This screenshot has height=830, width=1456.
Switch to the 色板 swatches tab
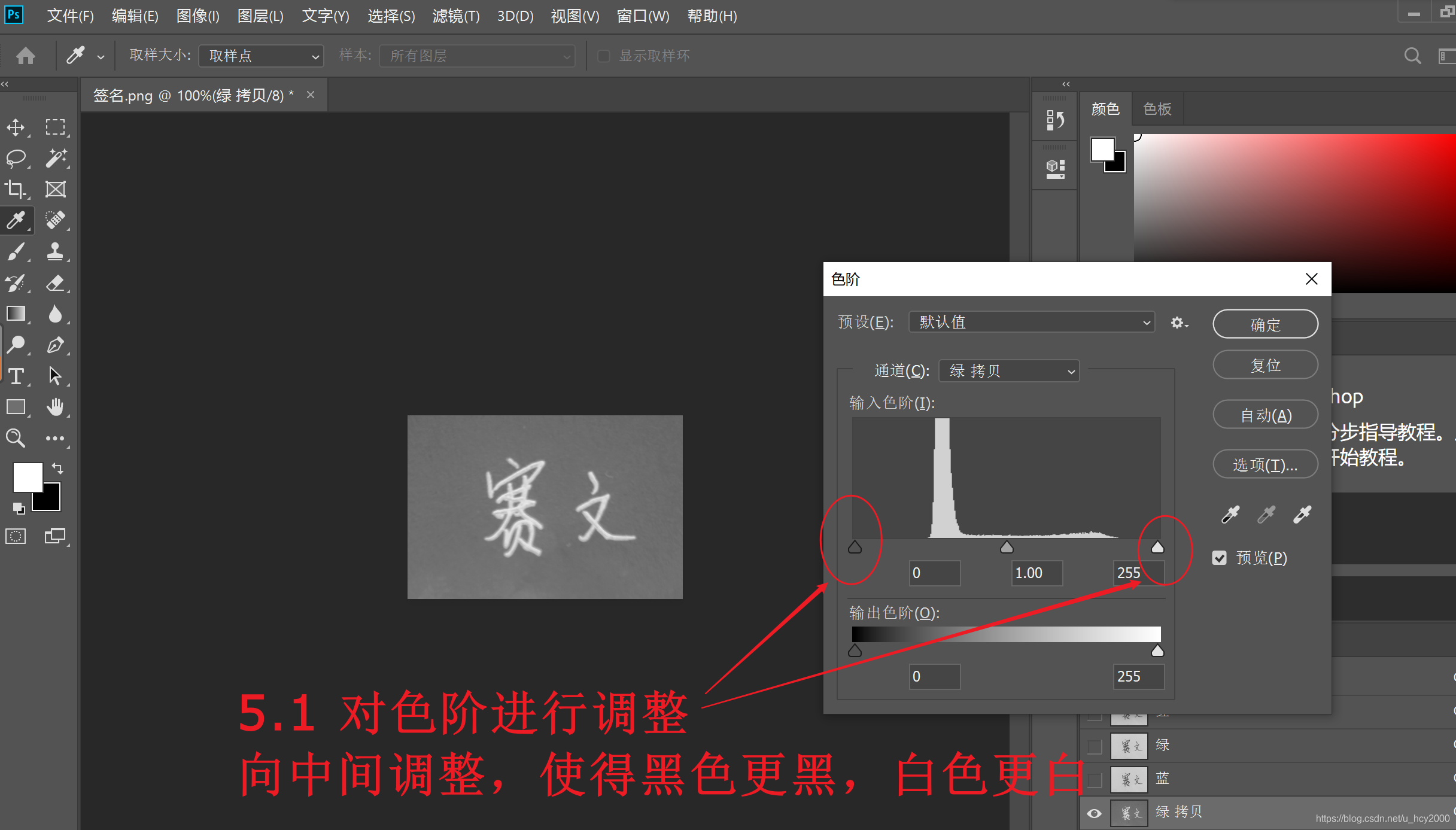tap(1157, 109)
